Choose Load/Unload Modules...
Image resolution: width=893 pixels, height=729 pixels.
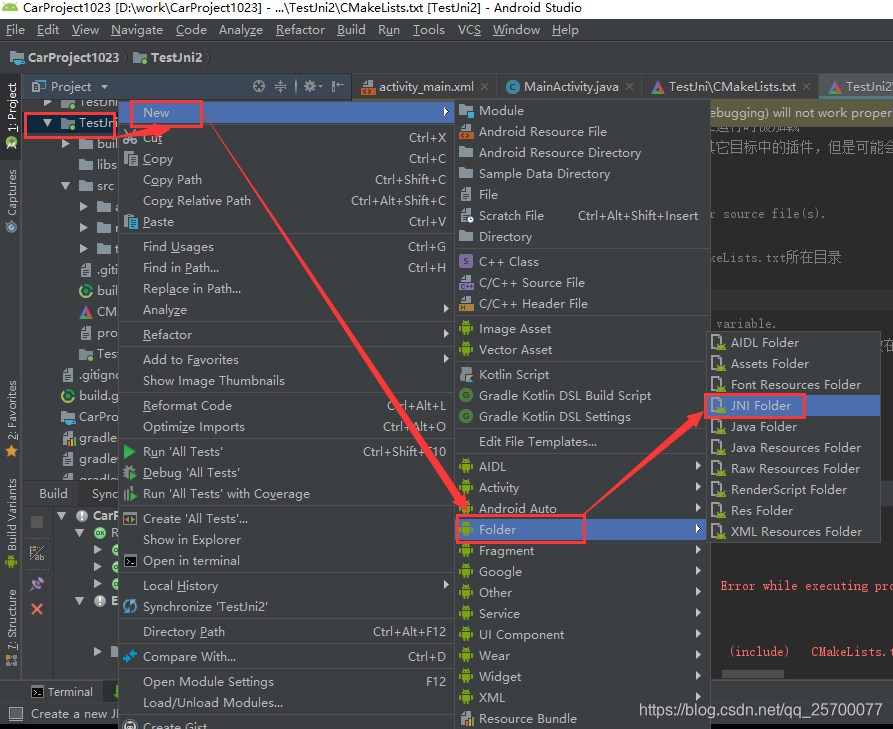(286, 702)
